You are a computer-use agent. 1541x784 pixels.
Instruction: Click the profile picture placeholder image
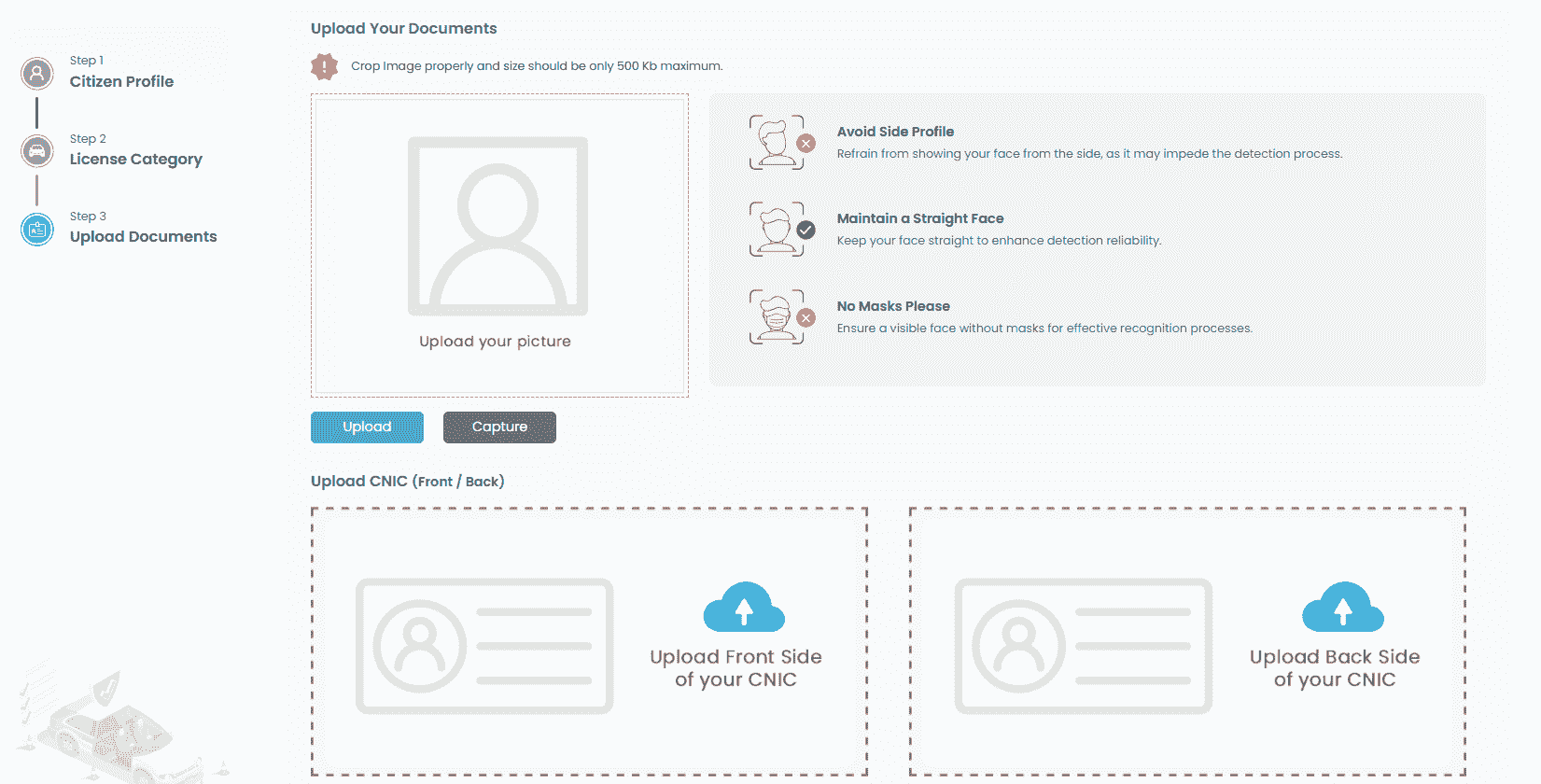tap(497, 226)
